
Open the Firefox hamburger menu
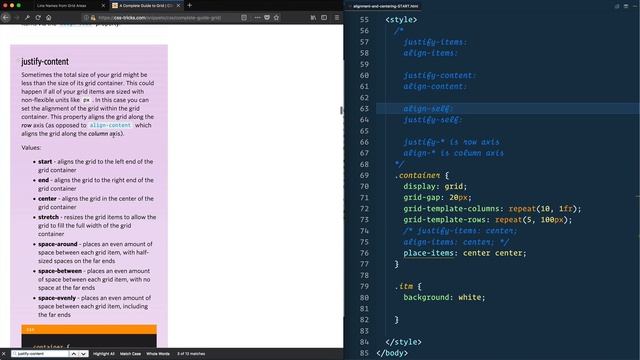(x=337, y=18)
